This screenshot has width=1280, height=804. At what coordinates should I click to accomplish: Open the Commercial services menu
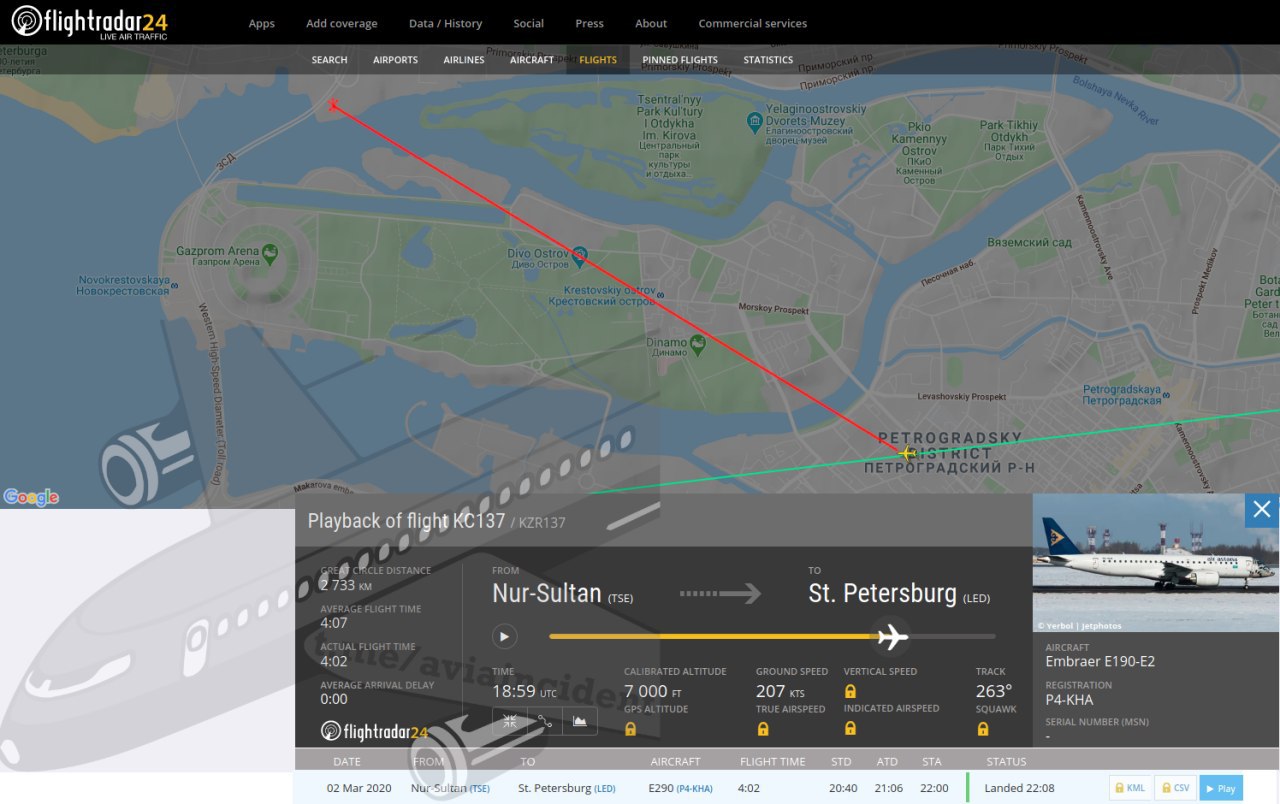tap(752, 23)
